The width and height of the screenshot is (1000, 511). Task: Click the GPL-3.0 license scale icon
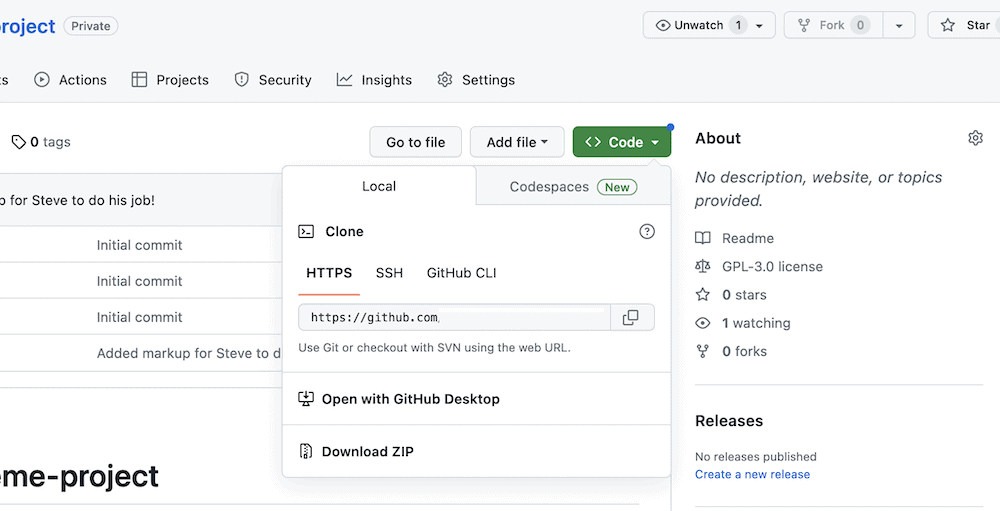click(703, 267)
